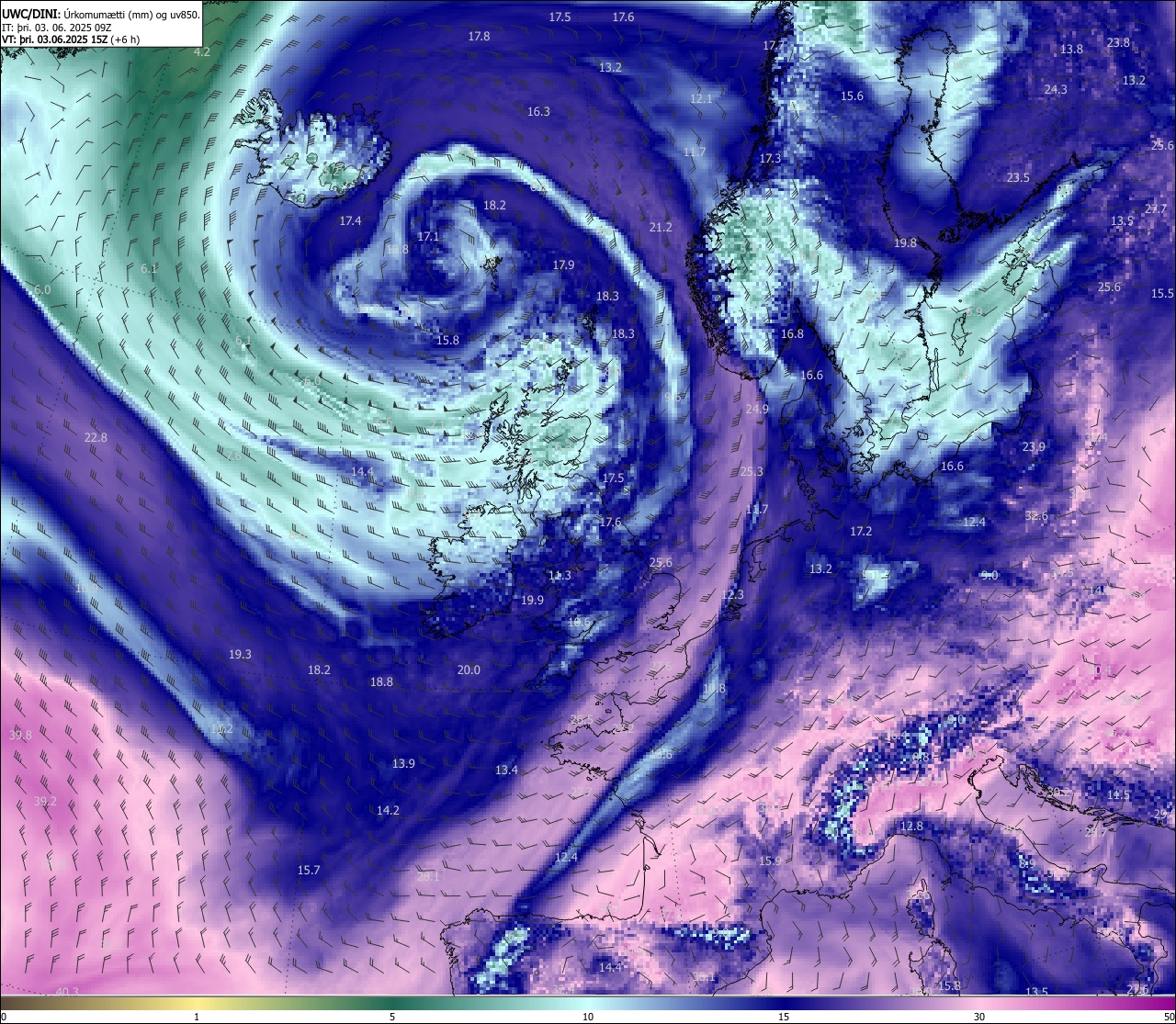
Task: Click the 13.9 value in the Bay of Biscay approach
Action: click(x=403, y=764)
